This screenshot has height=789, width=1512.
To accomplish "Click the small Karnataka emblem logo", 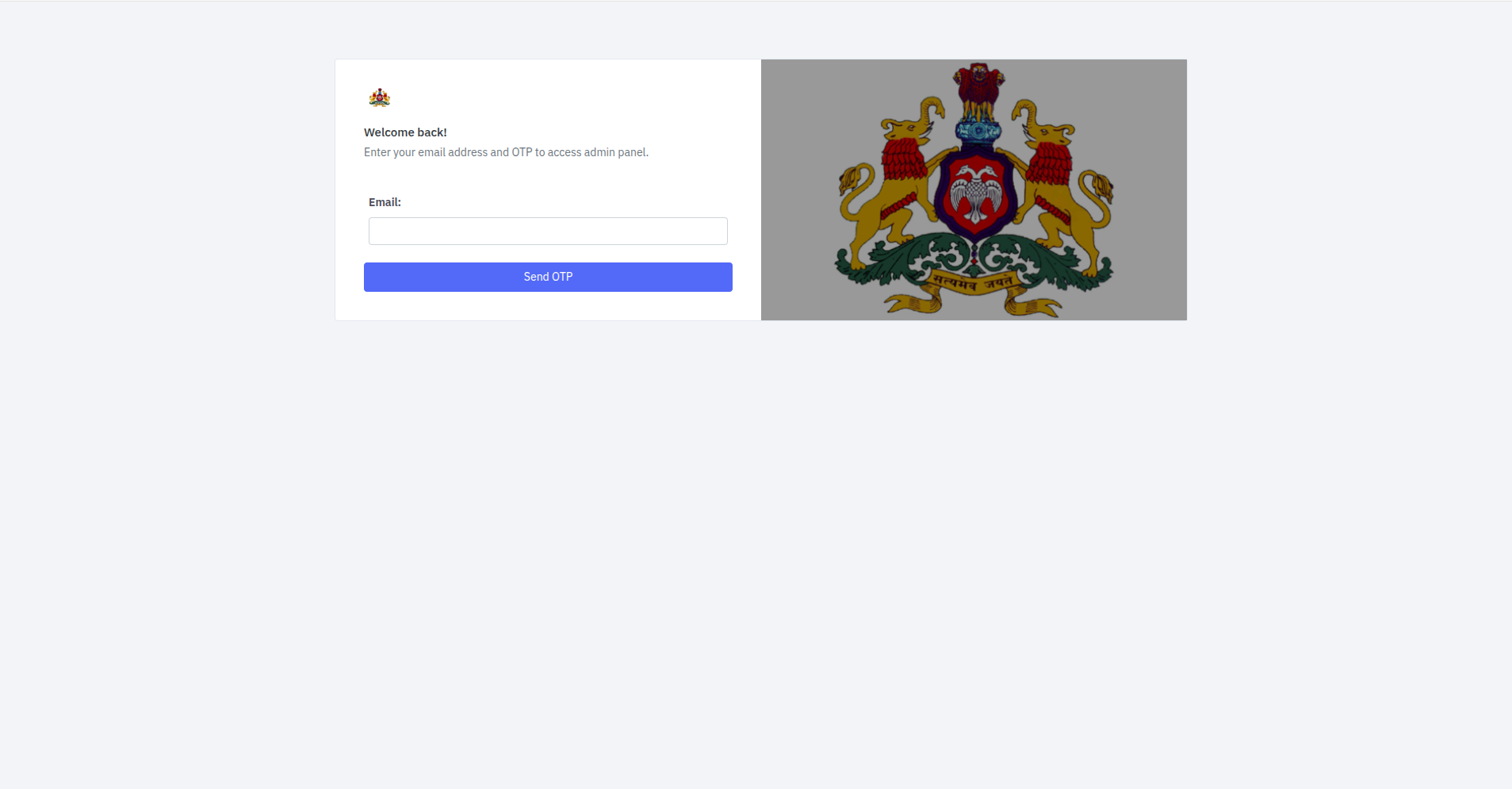I will (x=380, y=98).
